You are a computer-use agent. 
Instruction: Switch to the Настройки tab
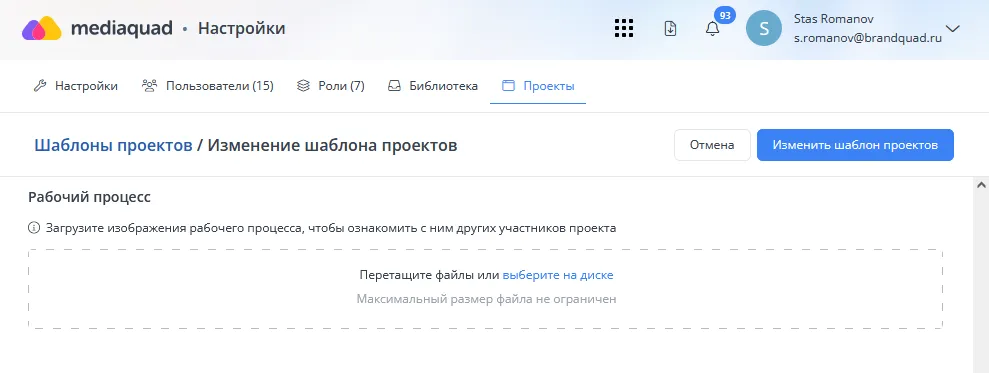coord(76,86)
